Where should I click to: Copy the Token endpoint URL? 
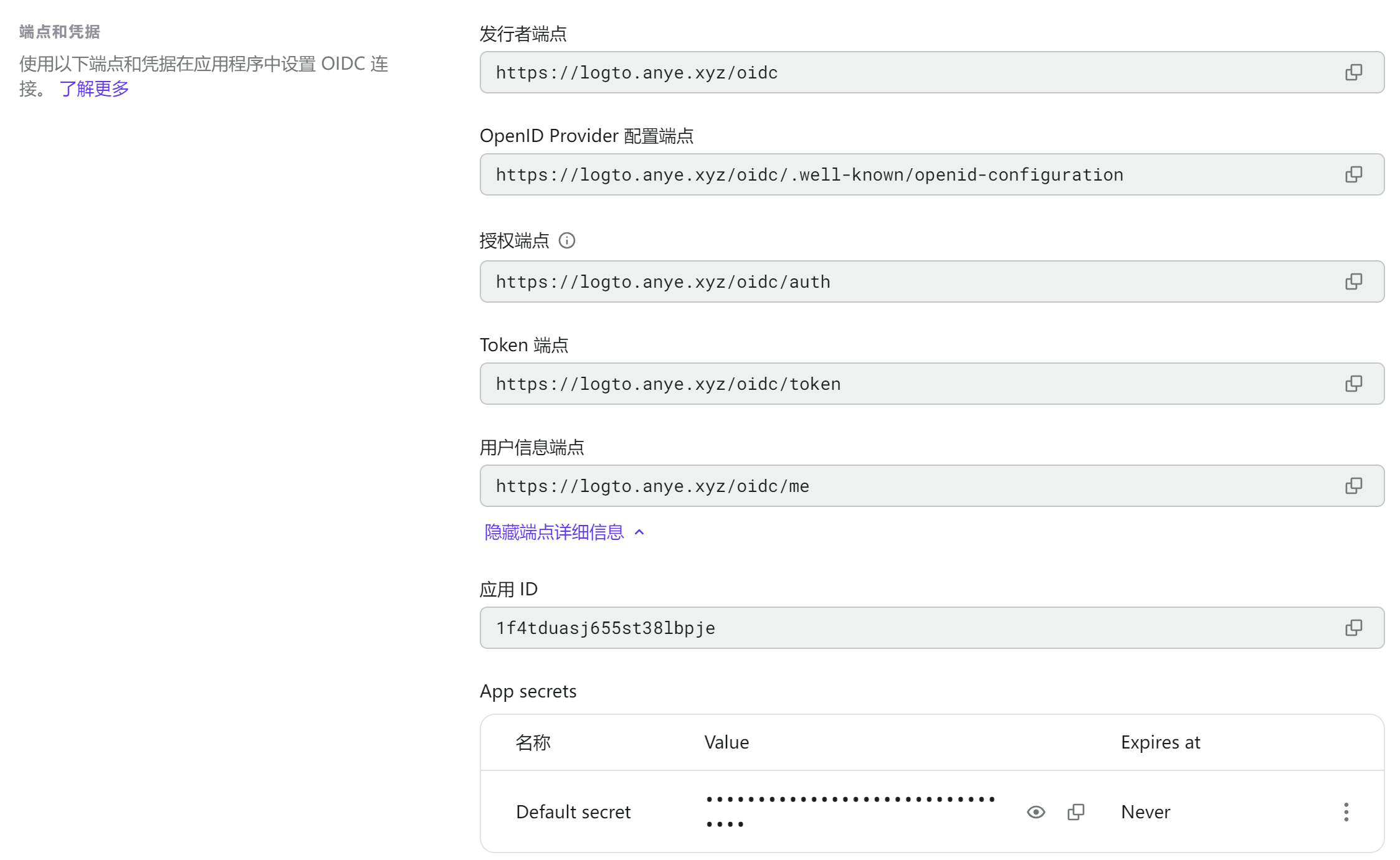point(1353,384)
